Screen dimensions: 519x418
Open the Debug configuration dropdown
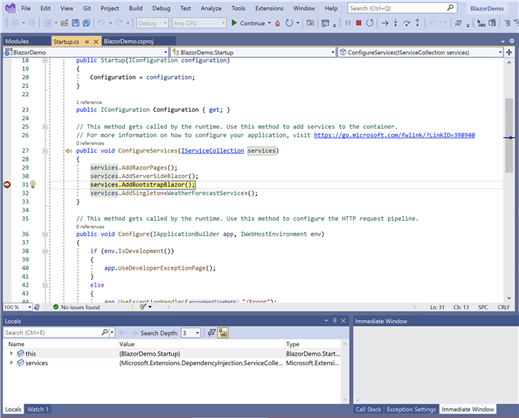click(x=152, y=23)
